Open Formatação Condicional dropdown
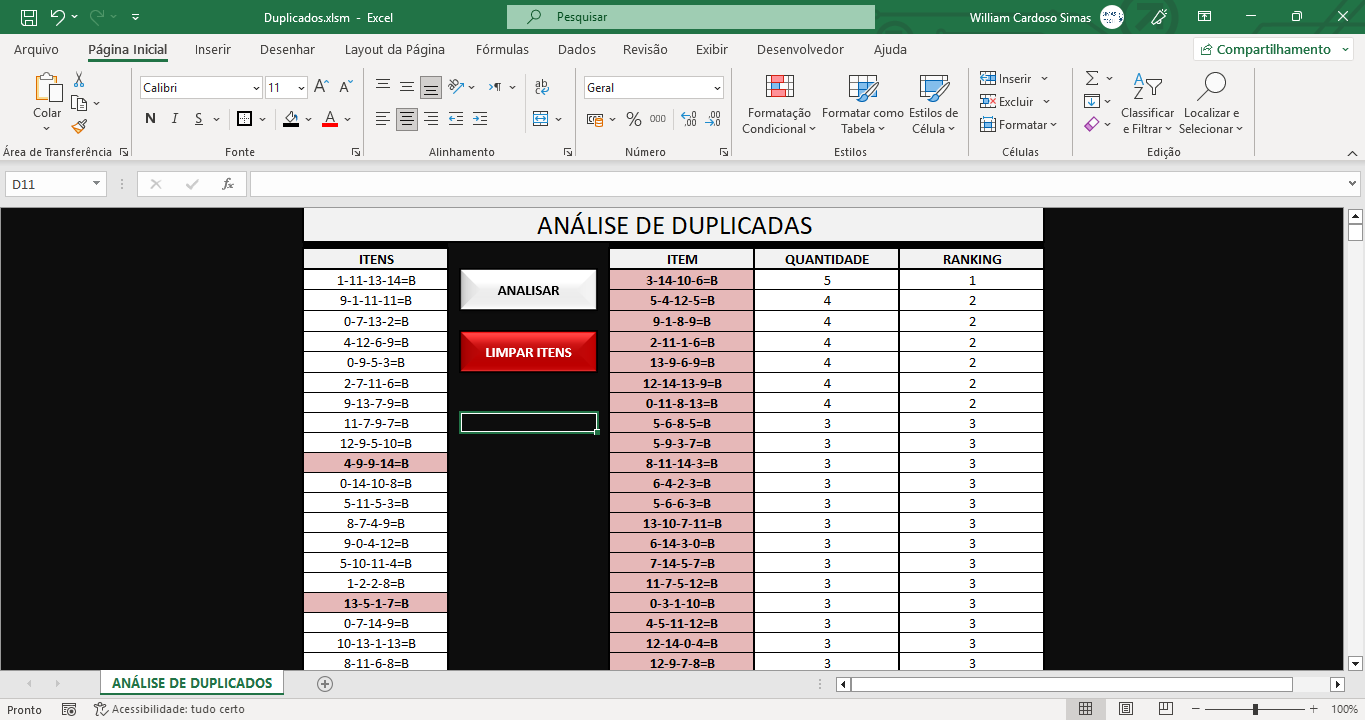 (x=779, y=104)
